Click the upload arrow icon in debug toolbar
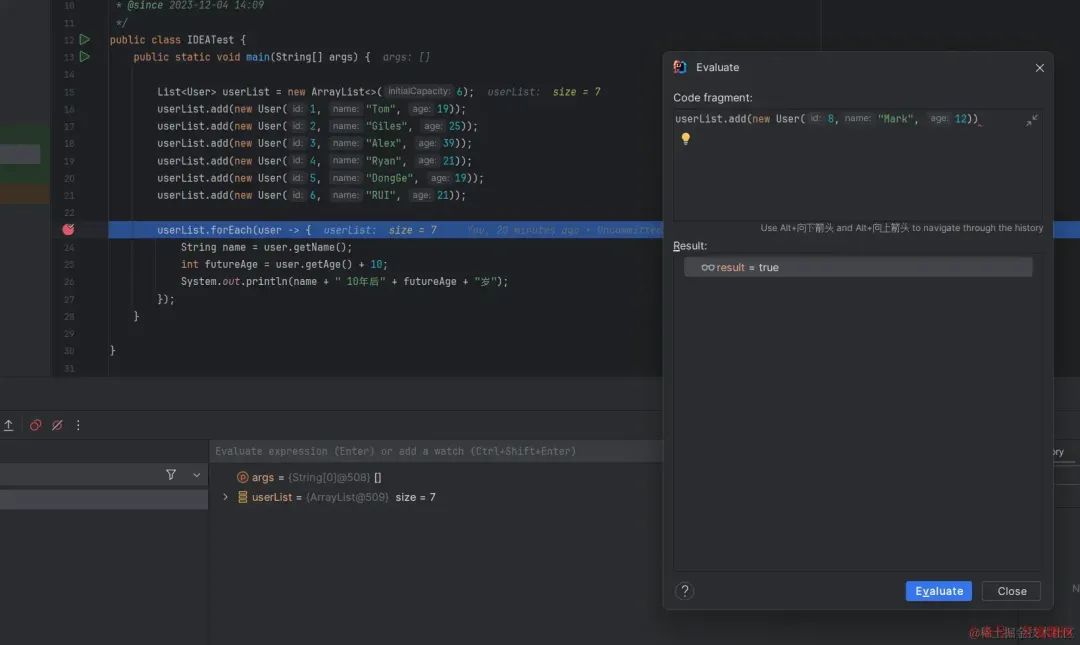This screenshot has width=1080, height=645. point(8,425)
